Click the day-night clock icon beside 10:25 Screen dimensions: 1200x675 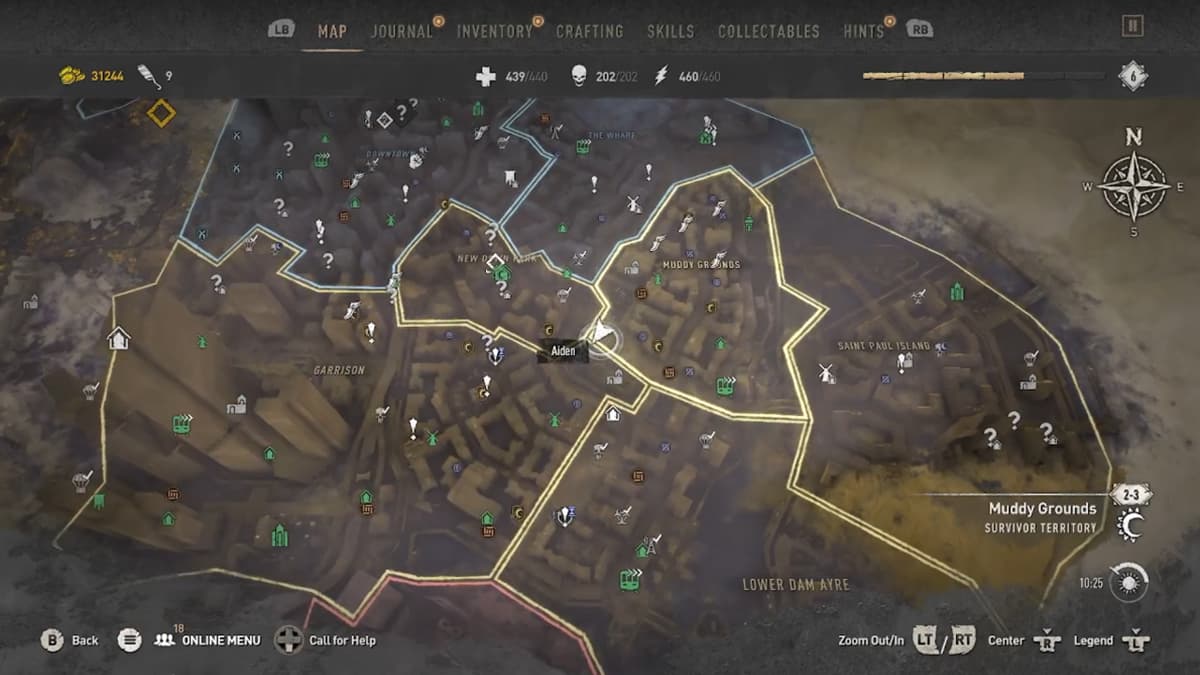[1128, 583]
